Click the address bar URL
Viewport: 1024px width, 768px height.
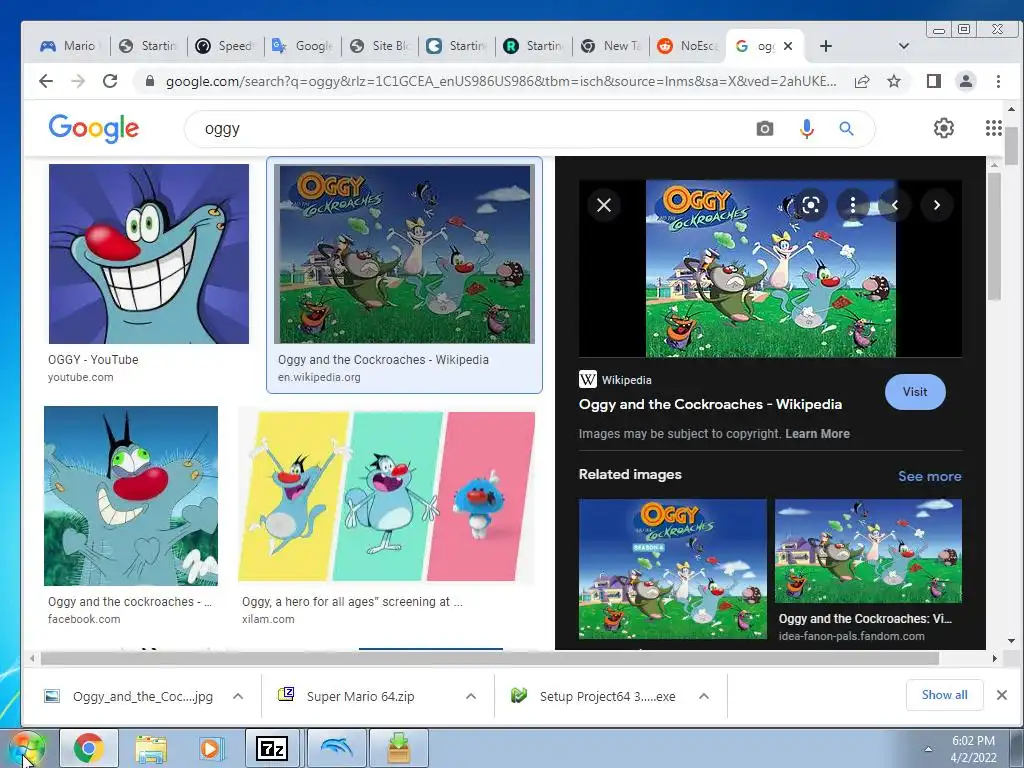pyautogui.click(x=501, y=81)
